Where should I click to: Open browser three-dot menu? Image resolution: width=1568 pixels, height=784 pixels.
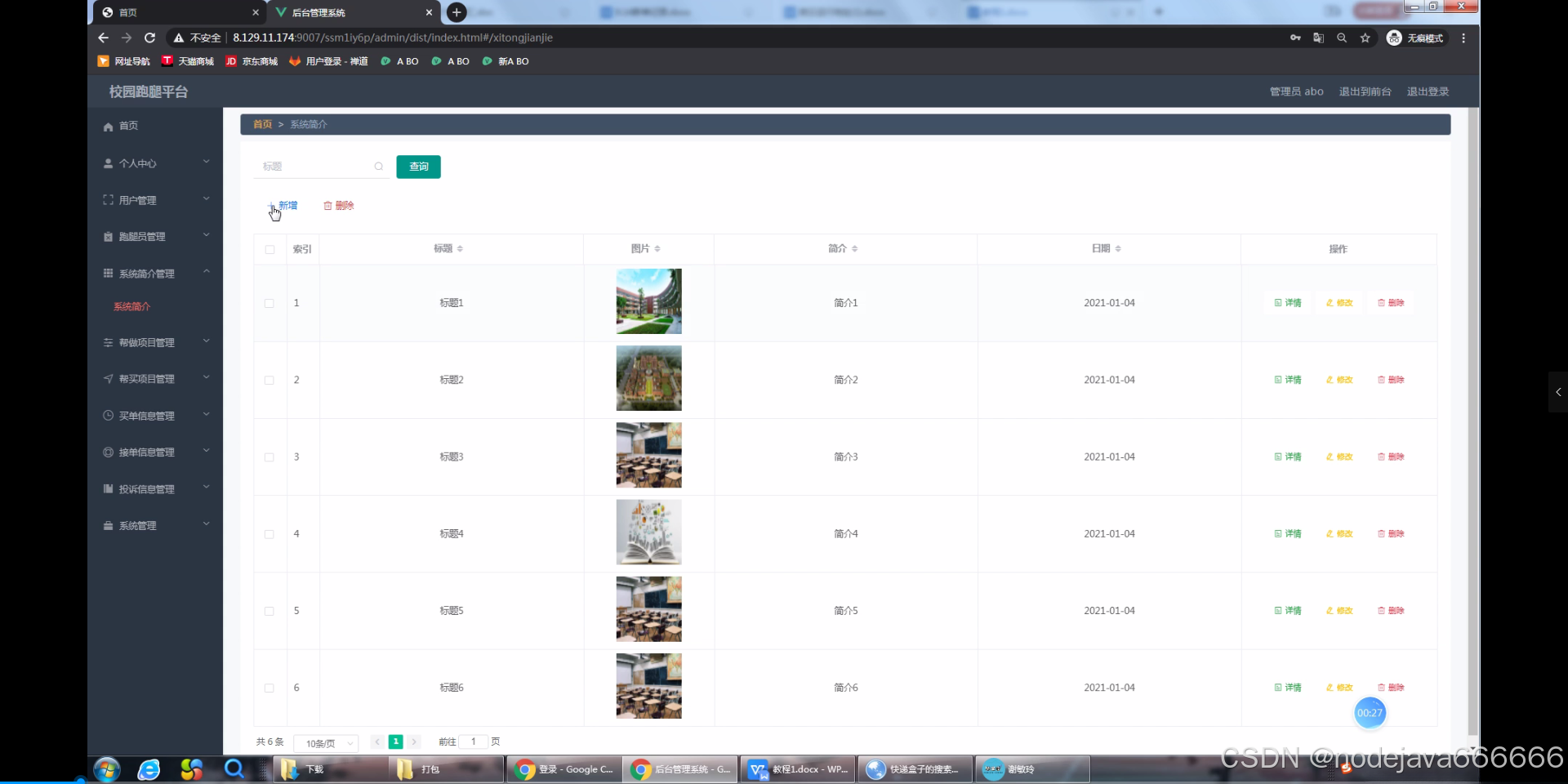point(1463,38)
